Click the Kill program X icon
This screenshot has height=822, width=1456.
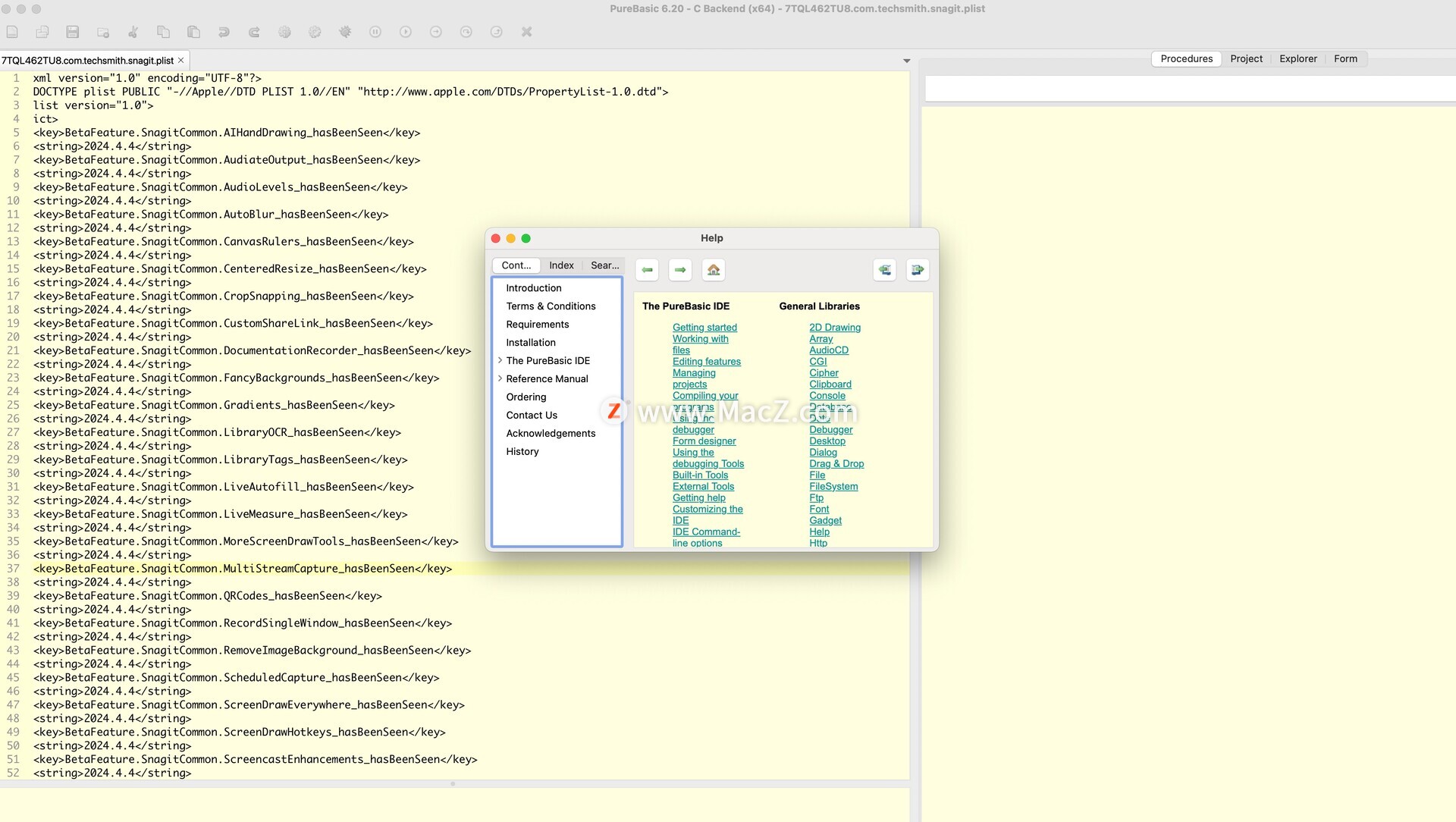coord(527,32)
